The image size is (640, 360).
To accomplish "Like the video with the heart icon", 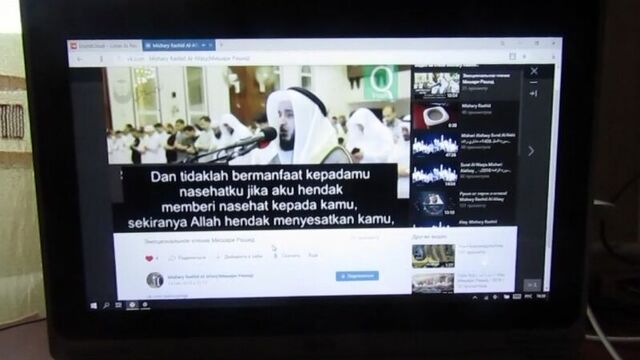I will [x=149, y=258].
